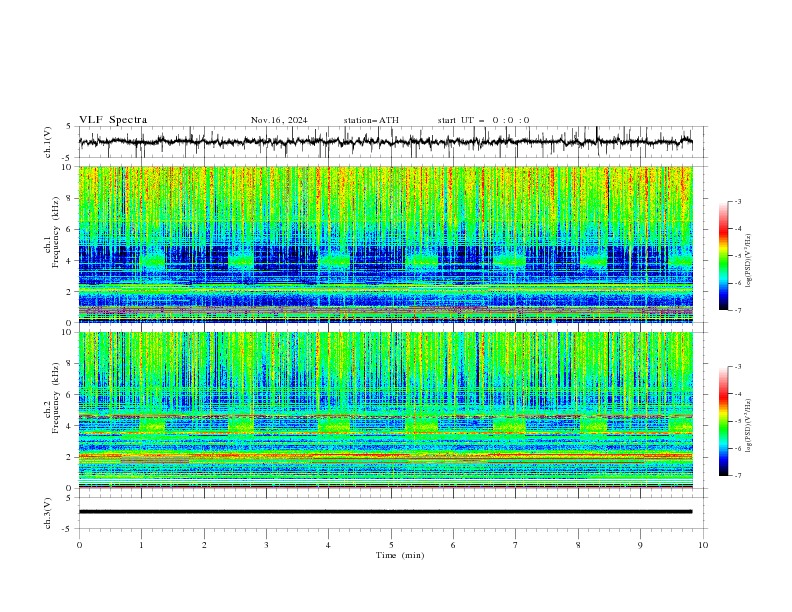Click time axis tick label '3'

tap(266, 545)
